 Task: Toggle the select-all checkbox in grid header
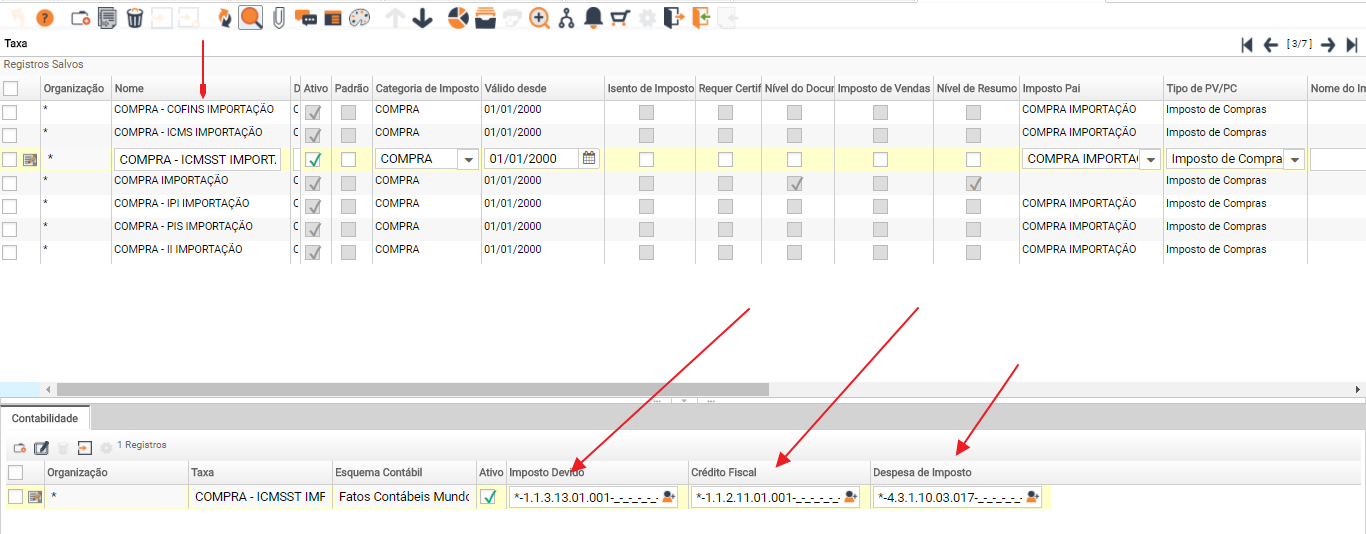10,88
